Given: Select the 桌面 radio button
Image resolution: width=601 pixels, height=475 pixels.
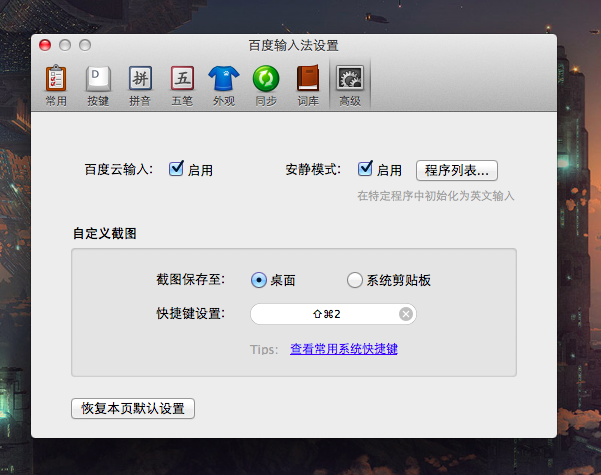Looking at the screenshot, I should [259, 280].
